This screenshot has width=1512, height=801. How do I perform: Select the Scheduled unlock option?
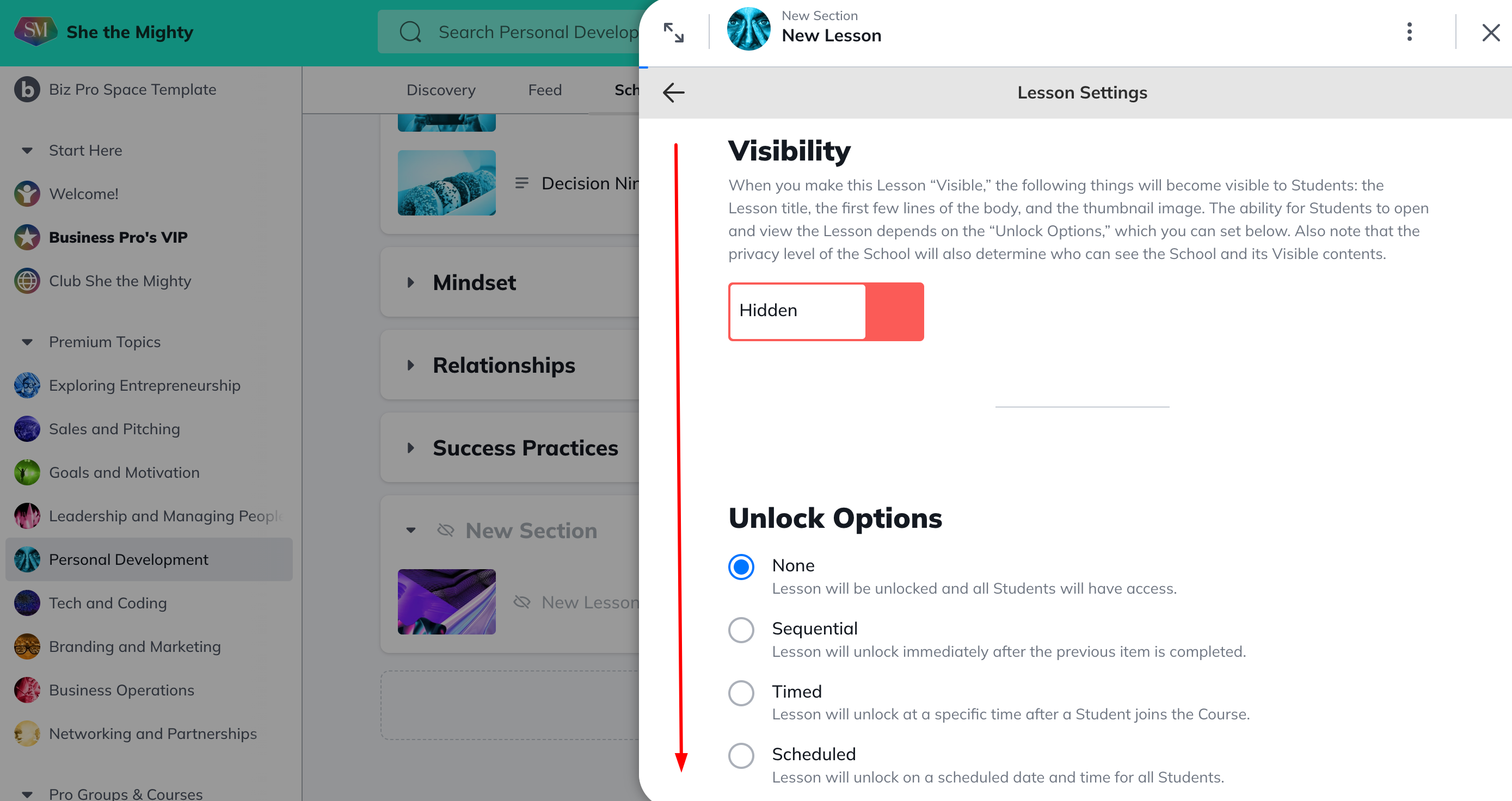(x=741, y=755)
